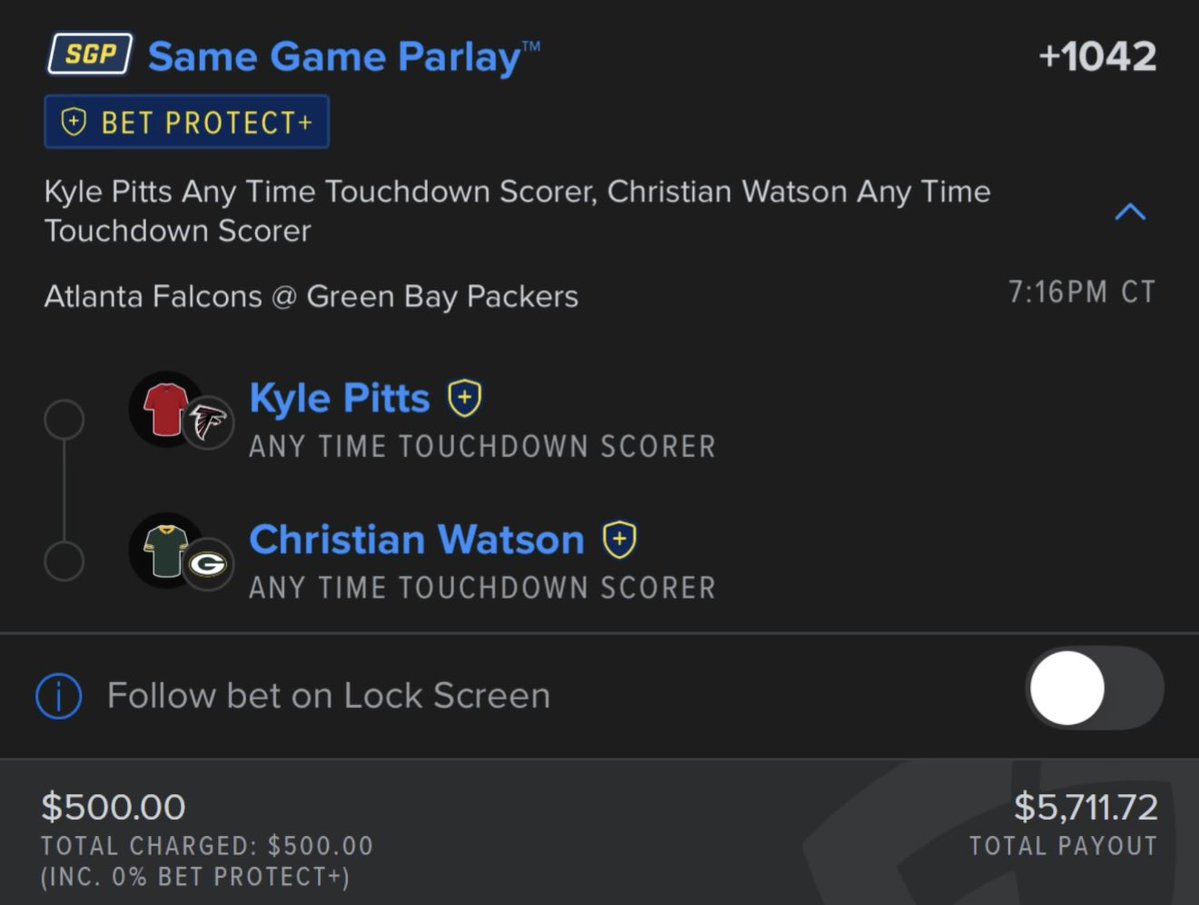This screenshot has width=1199, height=905.
Task: Select the Christian Watson leg status circle
Action: coord(64,561)
